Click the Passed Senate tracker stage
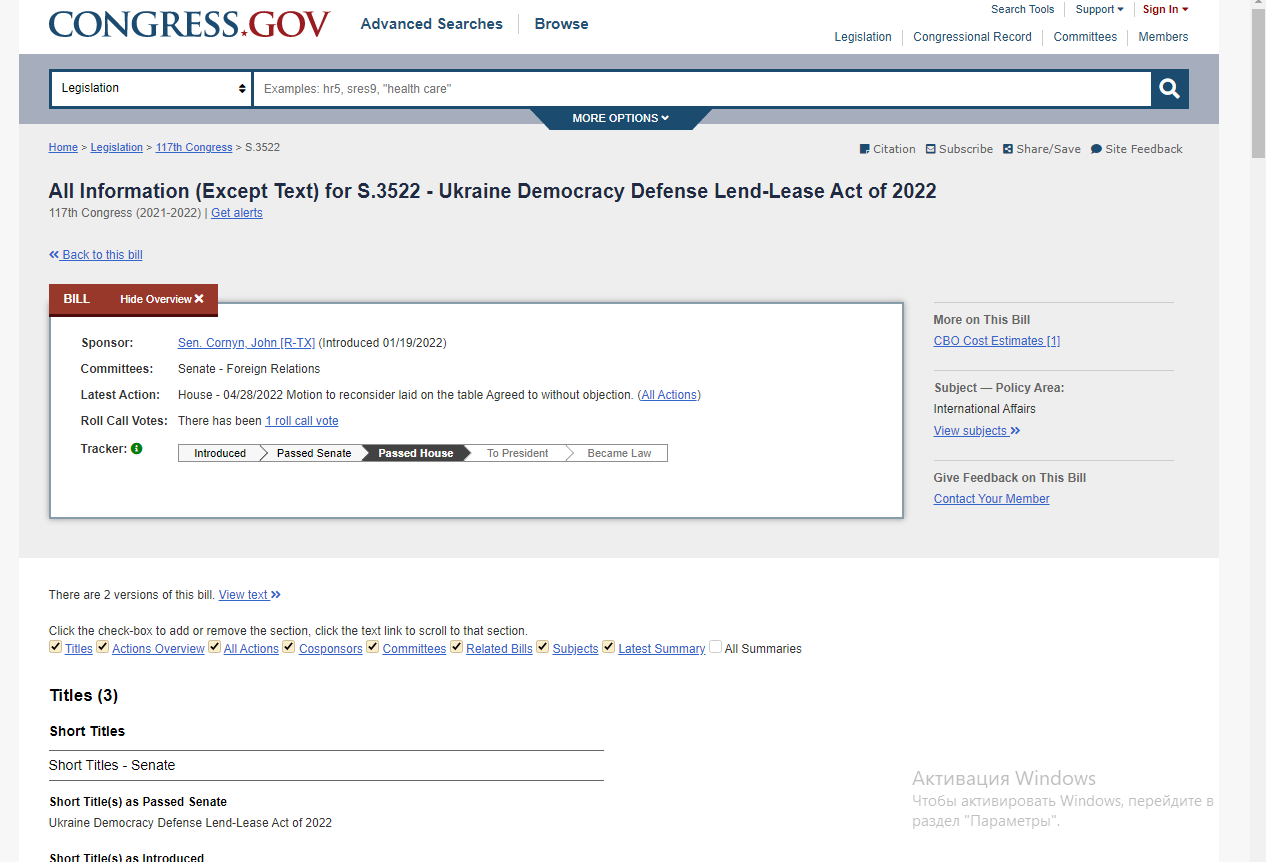The image size is (1266, 862). [x=314, y=453]
